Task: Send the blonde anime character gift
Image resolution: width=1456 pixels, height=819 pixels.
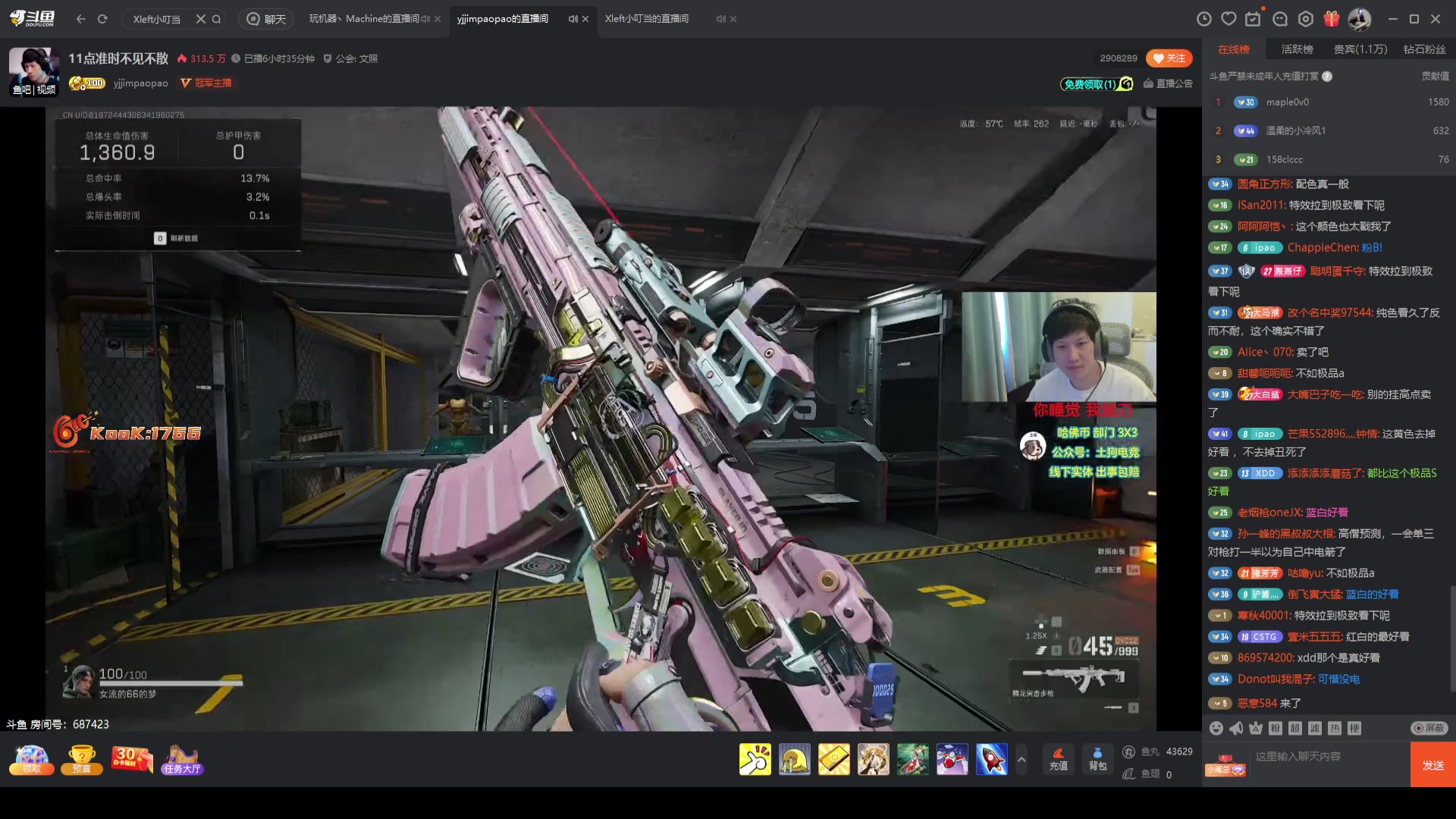Action: pyautogui.click(x=873, y=759)
